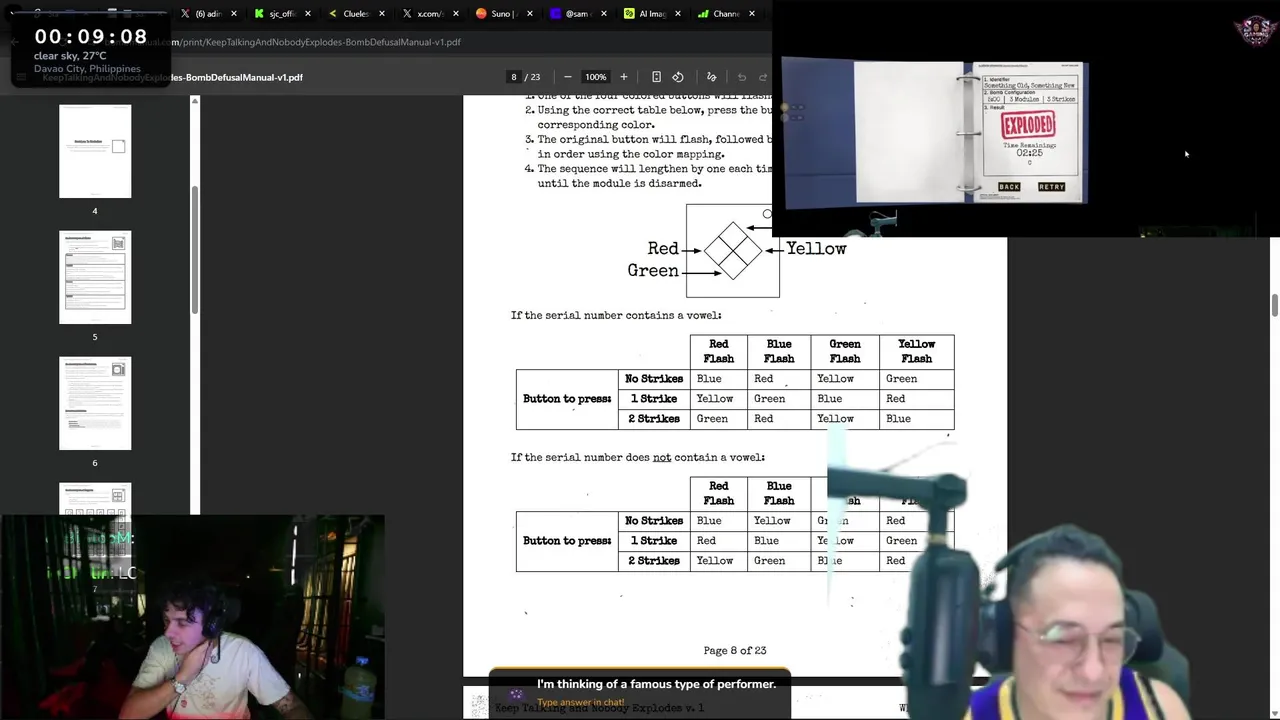Click the EXPLODED stamp in game result
1280x720 pixels.
tap(1028, 124)
